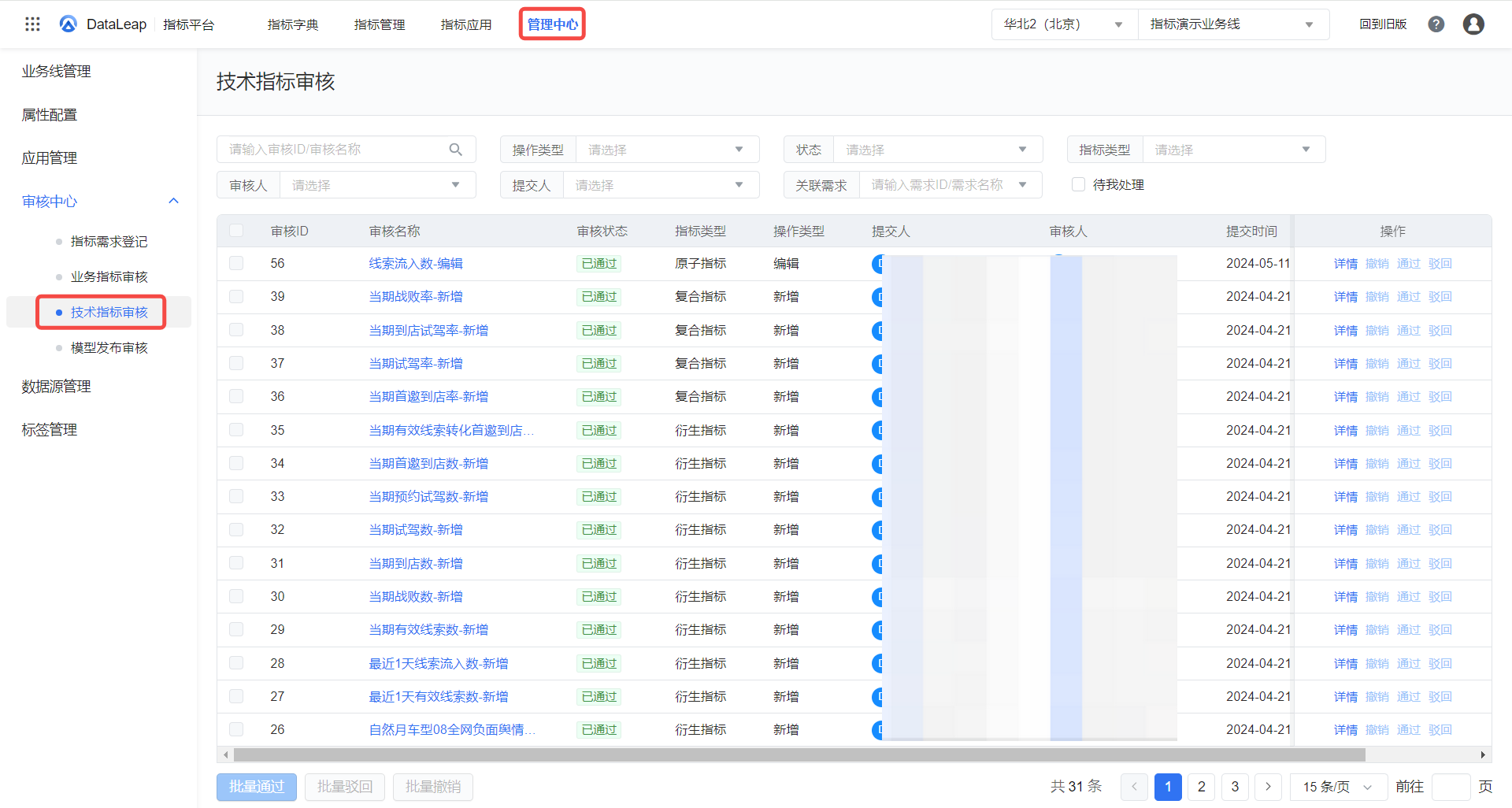Open the 线索流入数-编辑 audit link
The height and width of the screenshot is (808, 1512).
pyautogui.click(x=416, y=264)
